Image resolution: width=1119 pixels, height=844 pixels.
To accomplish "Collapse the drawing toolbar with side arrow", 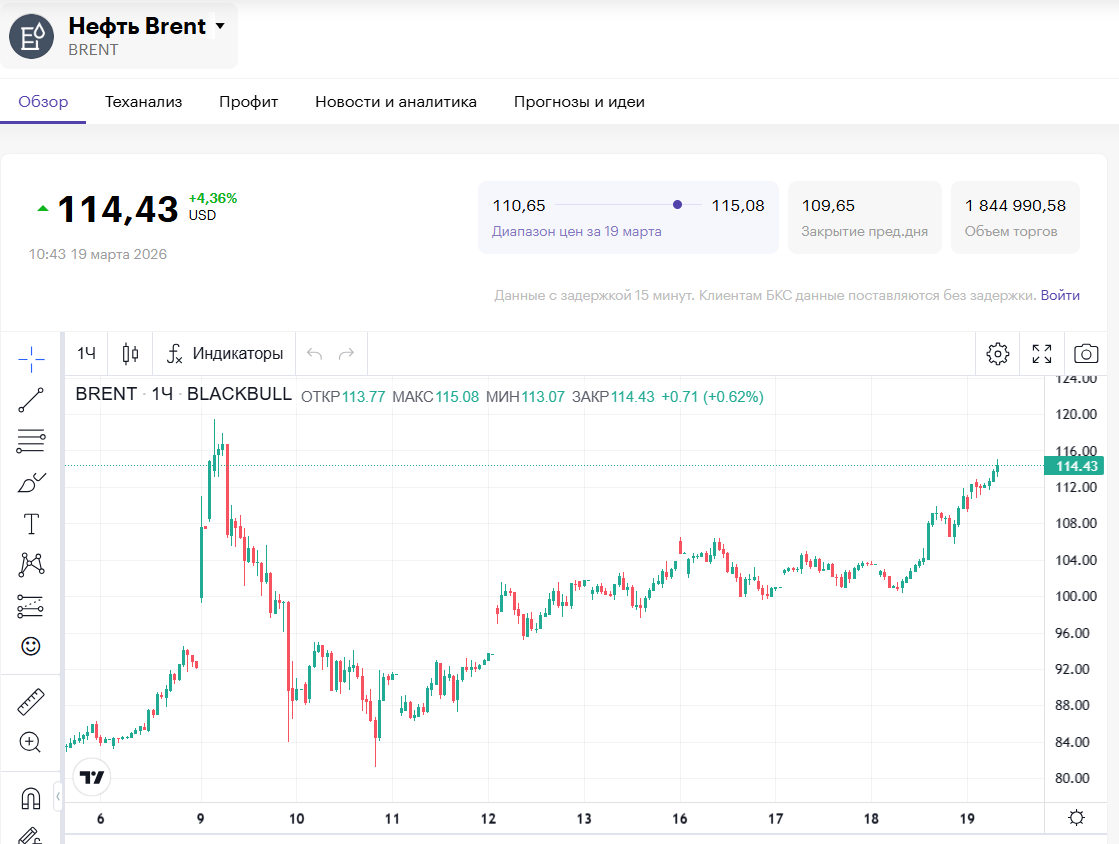I will [x=58, y=796].
